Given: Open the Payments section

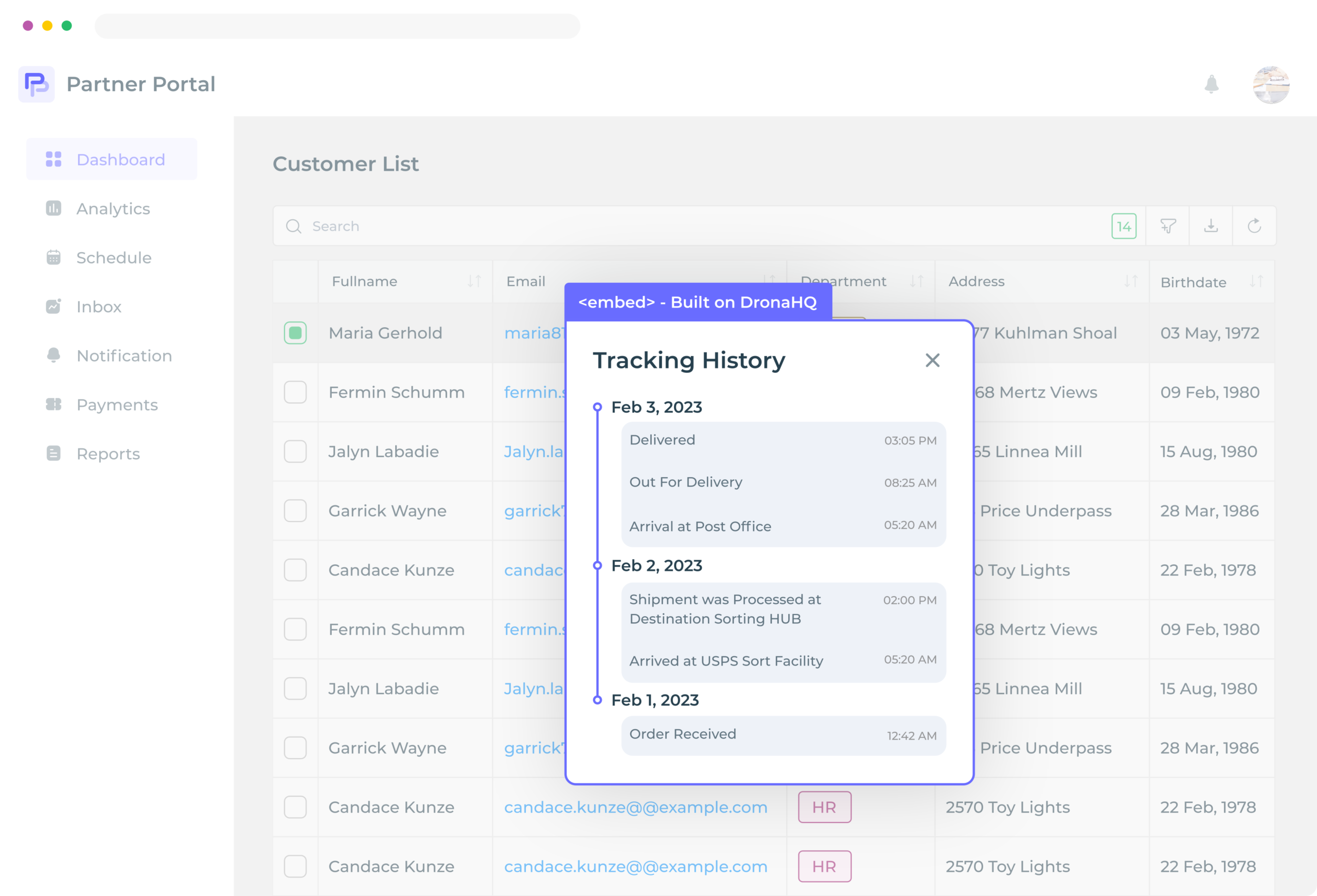Looking at the screenshot, I should [x=117, y=404].
